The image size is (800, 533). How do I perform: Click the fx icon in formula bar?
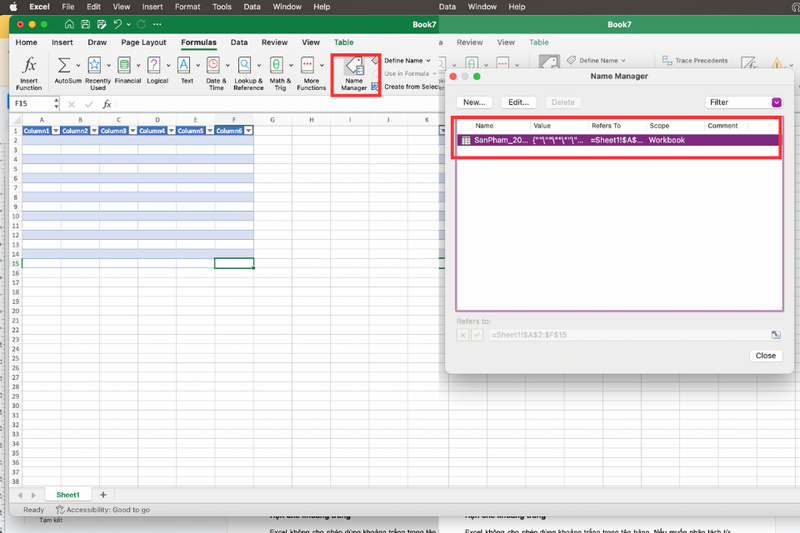click(107, 104)
